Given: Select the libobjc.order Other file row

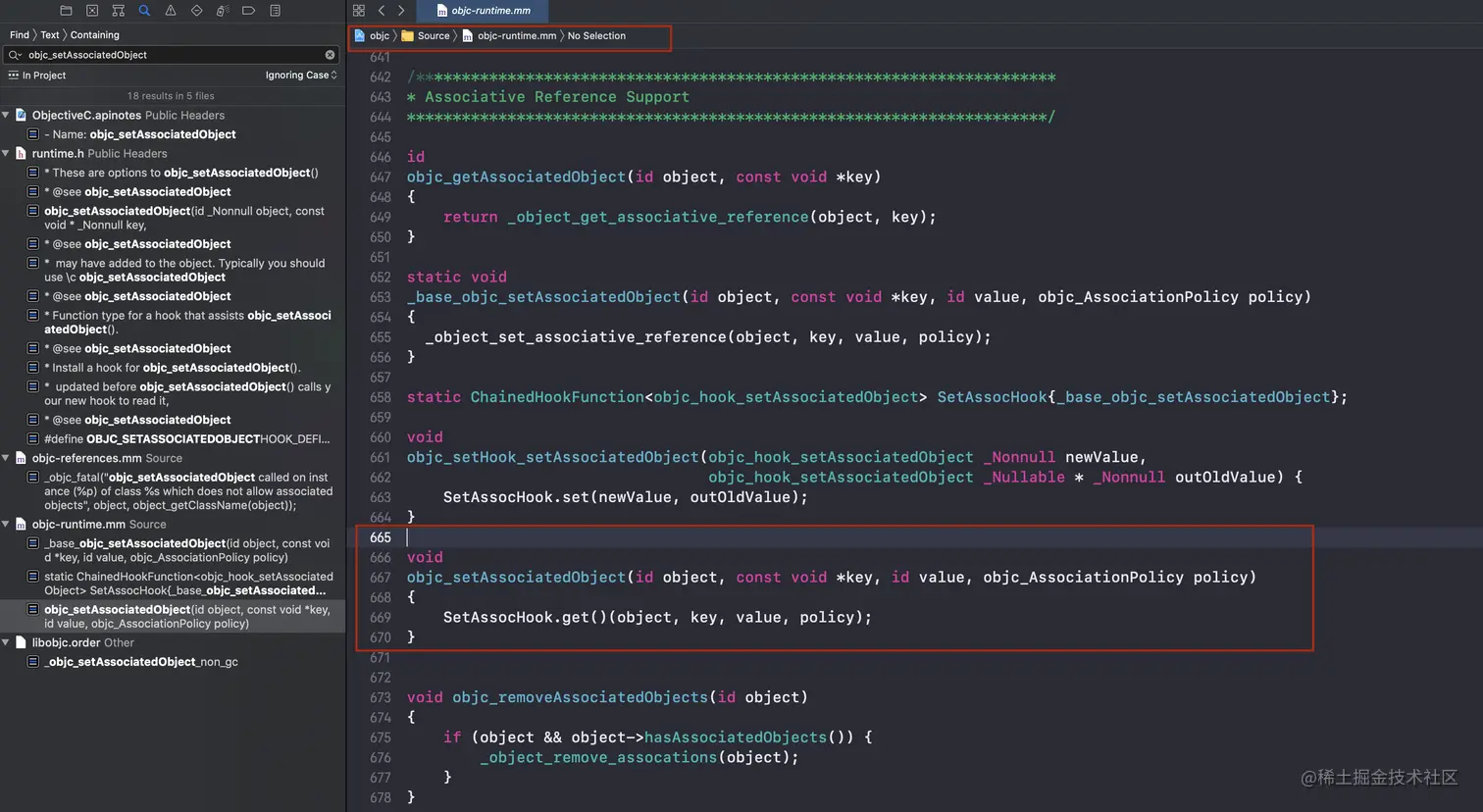Looking at the screenshot, I should point(173,642).
